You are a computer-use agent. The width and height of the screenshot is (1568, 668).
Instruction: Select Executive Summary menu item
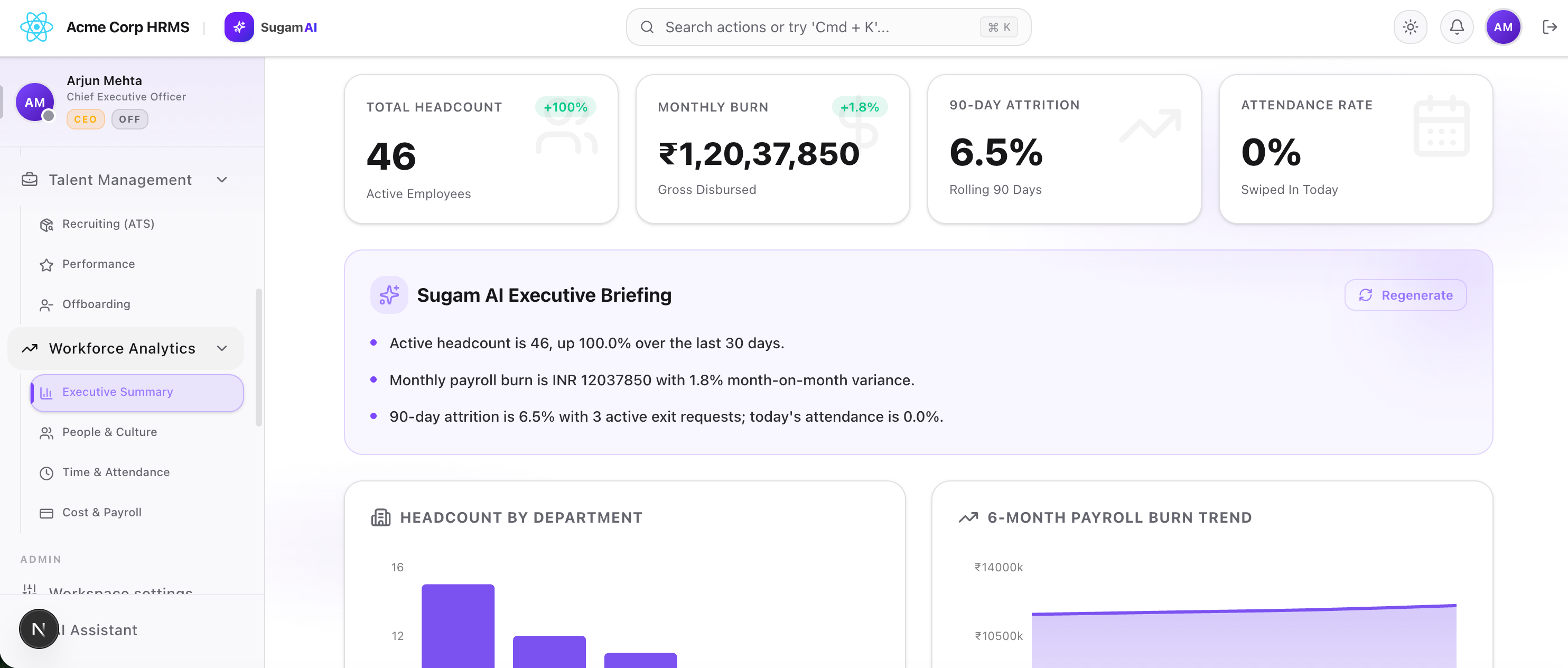(136, 392)
